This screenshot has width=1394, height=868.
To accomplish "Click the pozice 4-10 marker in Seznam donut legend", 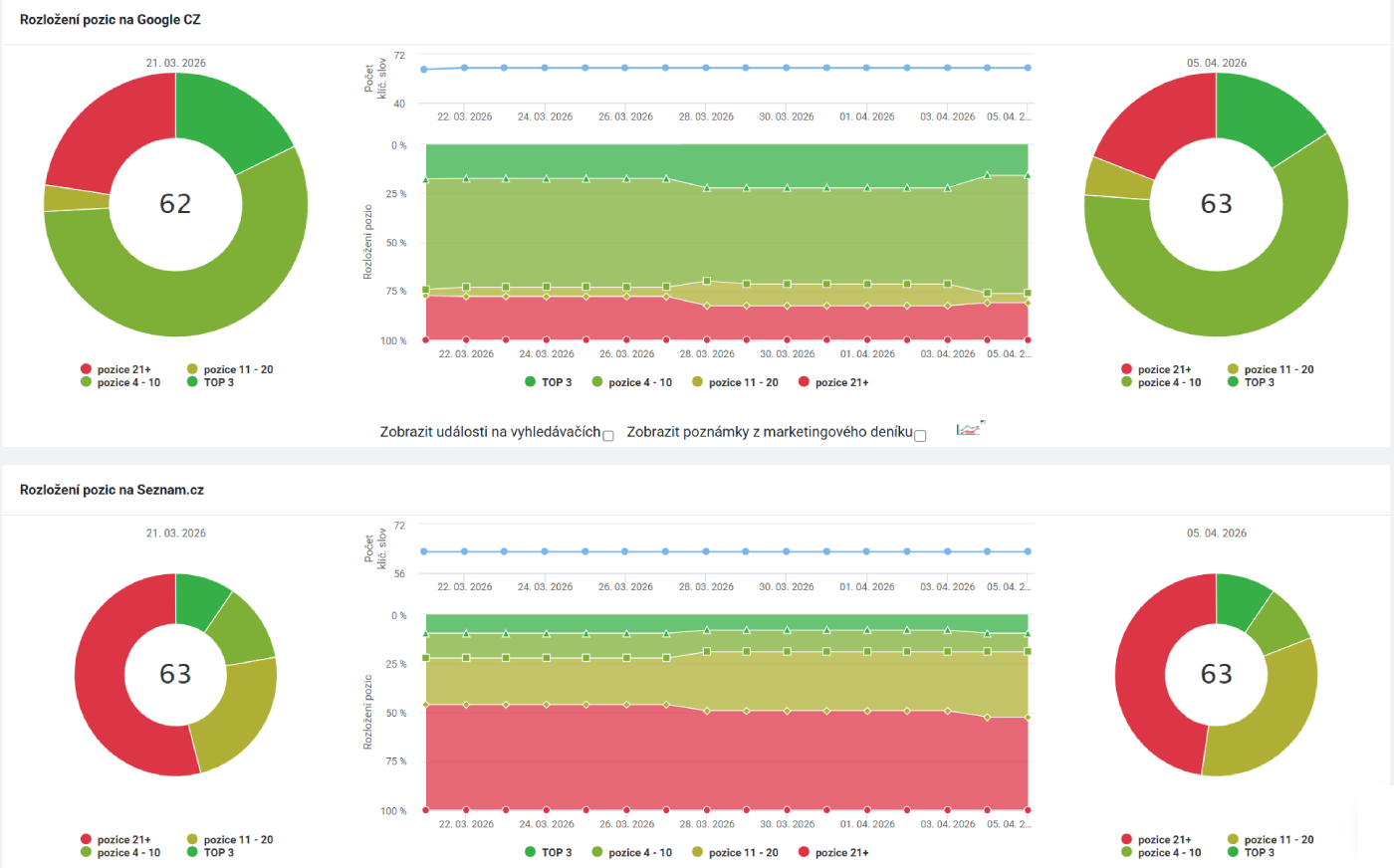I will click(88, 852).
